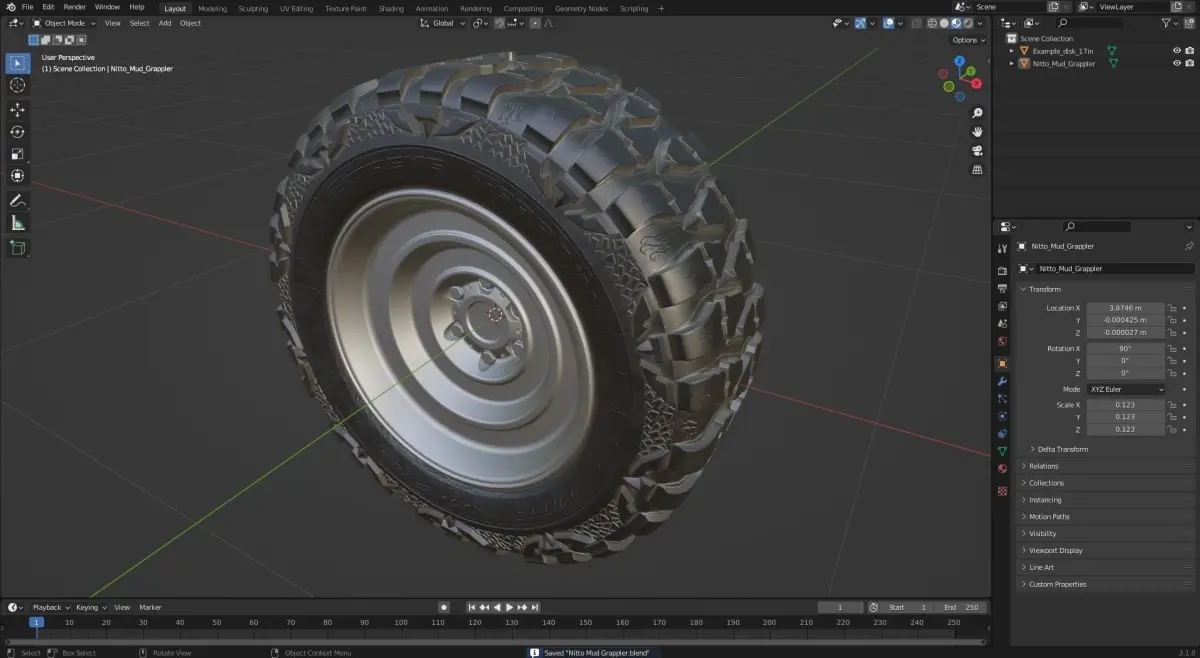Select the Annotate tool
Screen dimensions: 1200x658
tap(18, 201)
